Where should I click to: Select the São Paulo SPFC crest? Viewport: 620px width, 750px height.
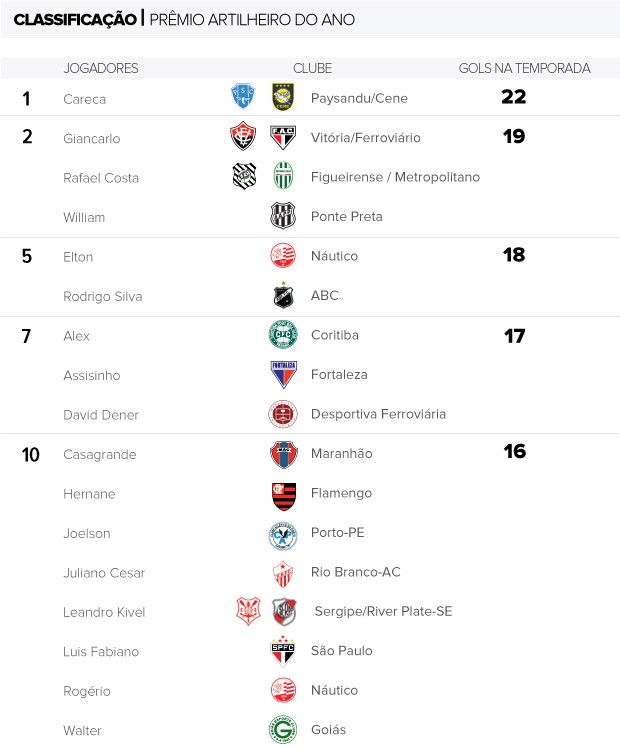pyautogui.click(x=283, y=651)
